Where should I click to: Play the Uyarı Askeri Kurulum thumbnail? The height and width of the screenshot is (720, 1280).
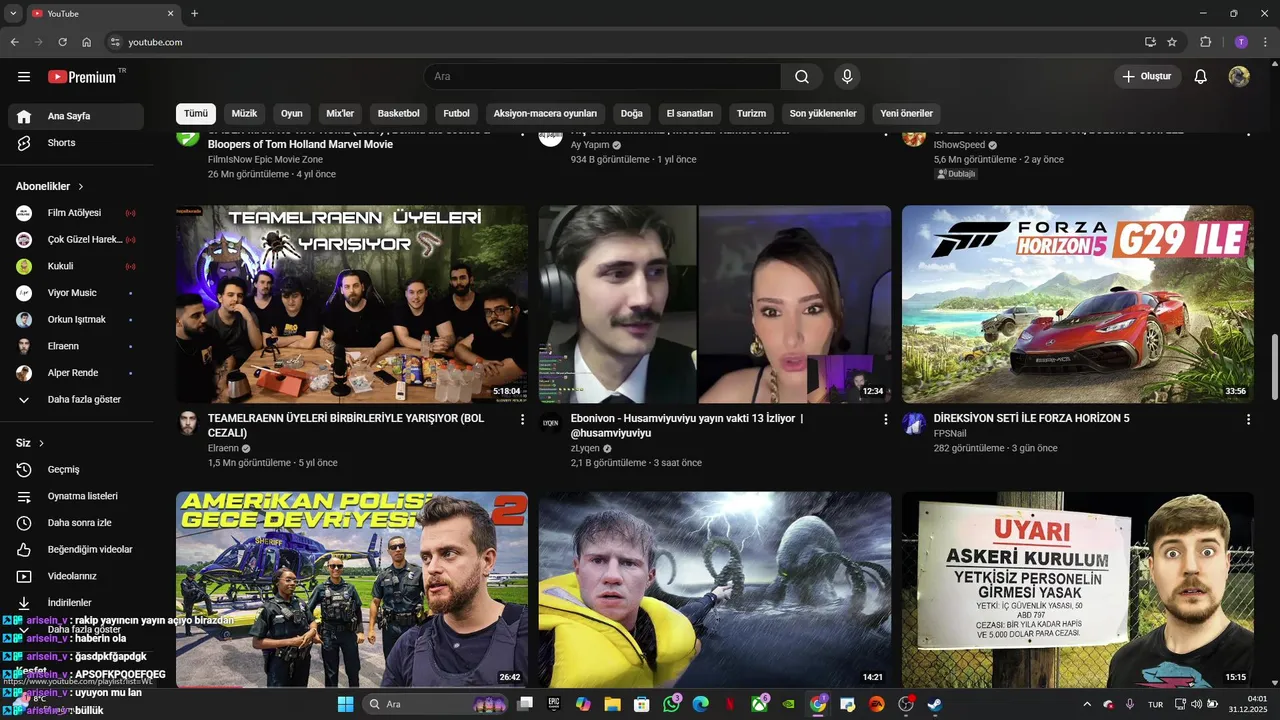[x=1077, y=589]
